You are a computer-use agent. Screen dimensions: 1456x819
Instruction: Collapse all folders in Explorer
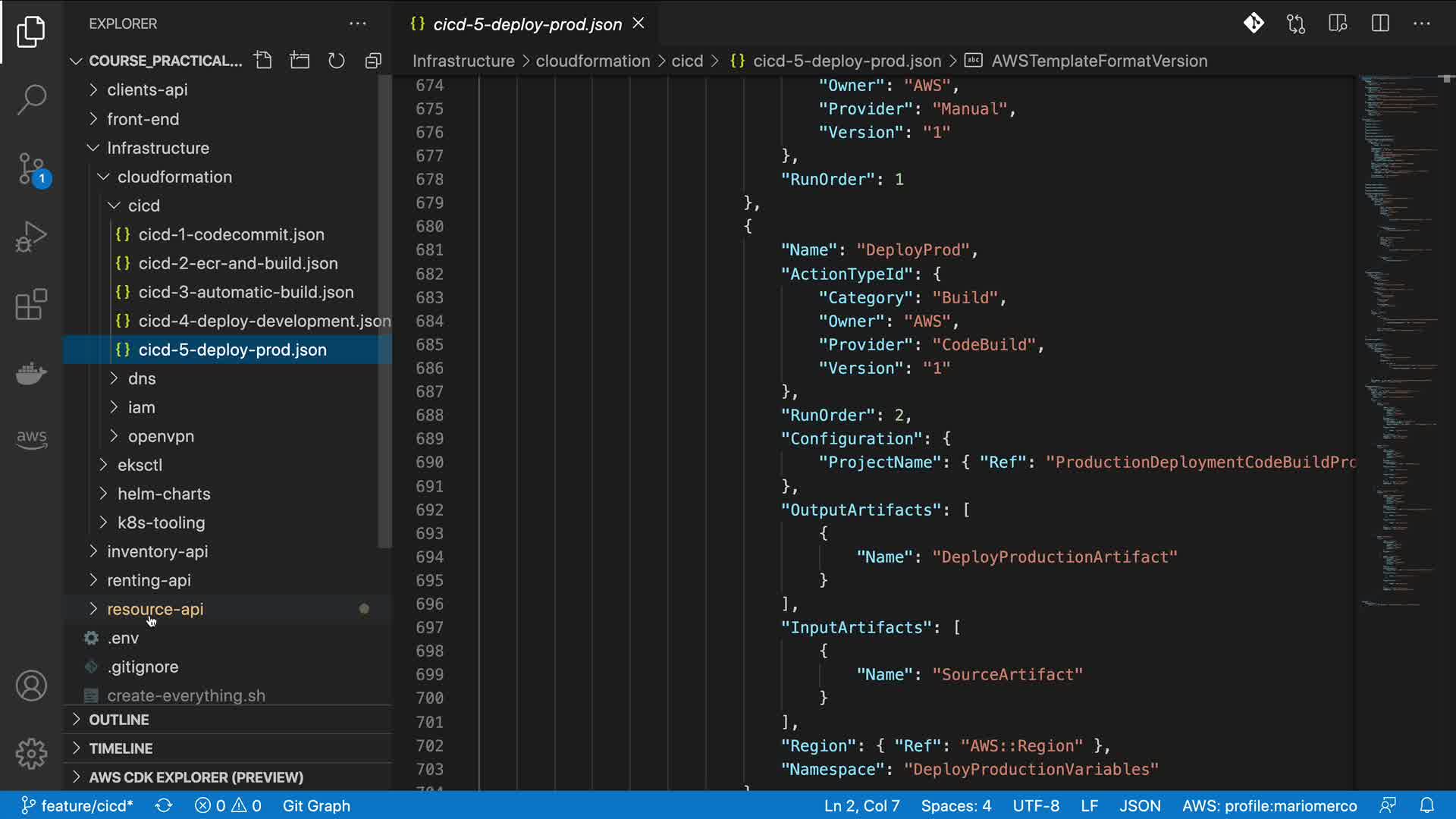372,61
